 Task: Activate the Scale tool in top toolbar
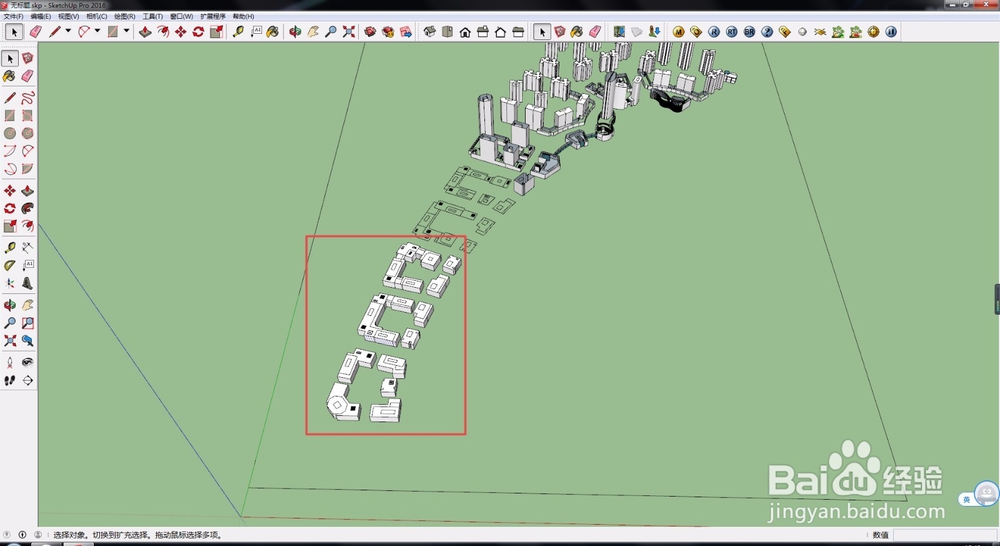point(216,31)
